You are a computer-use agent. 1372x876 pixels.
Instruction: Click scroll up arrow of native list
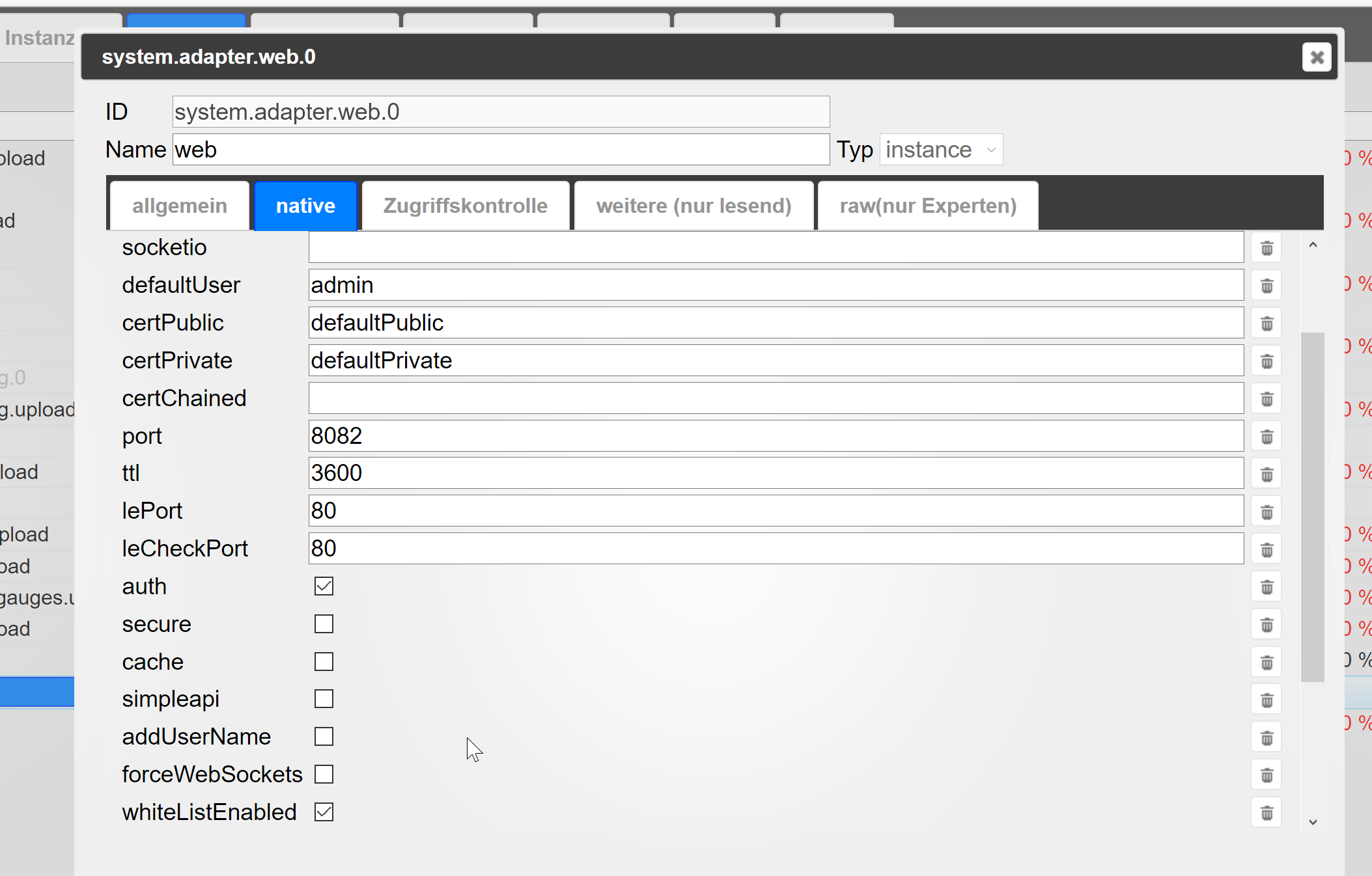[1313, 245]
